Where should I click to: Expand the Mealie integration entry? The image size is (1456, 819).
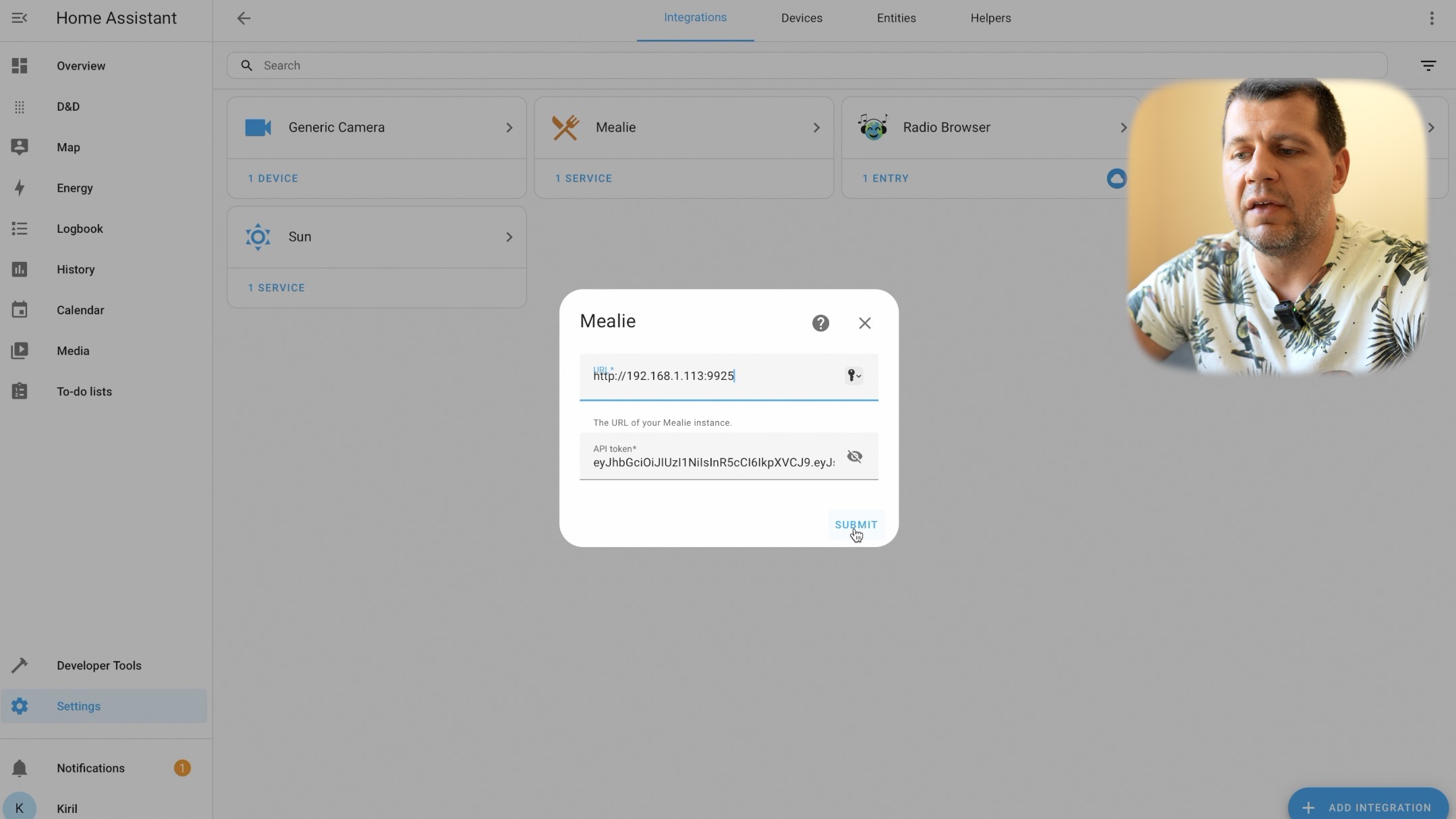tap(817, 127)
